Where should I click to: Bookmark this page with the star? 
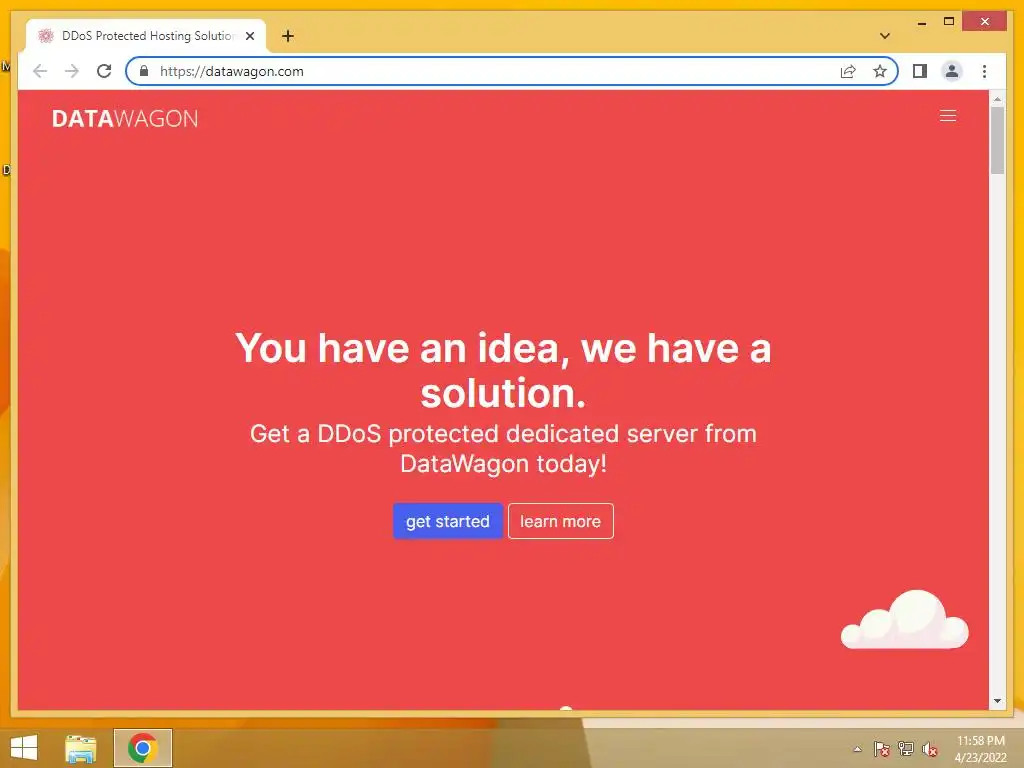pyautogui.click(x=880, y=71)
